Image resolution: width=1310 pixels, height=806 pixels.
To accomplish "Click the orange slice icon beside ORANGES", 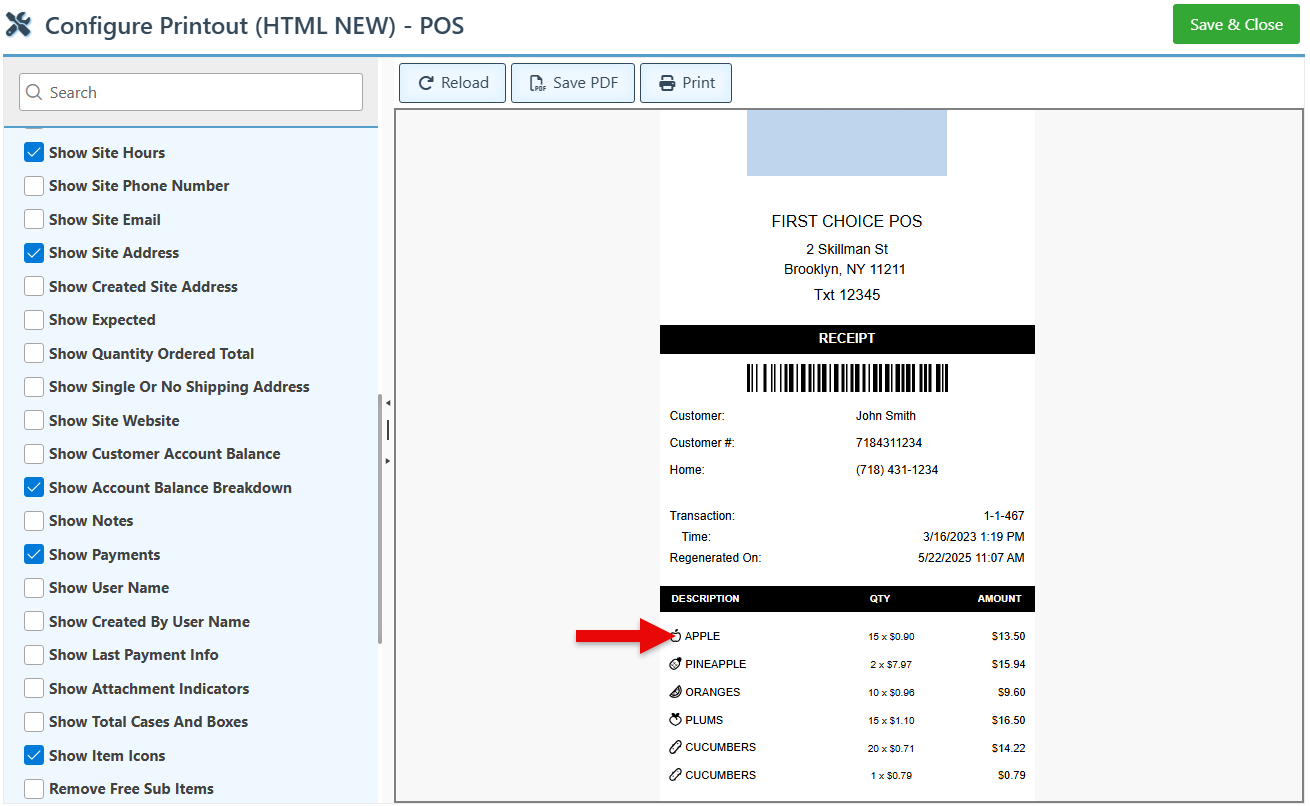I will (675, 692).
